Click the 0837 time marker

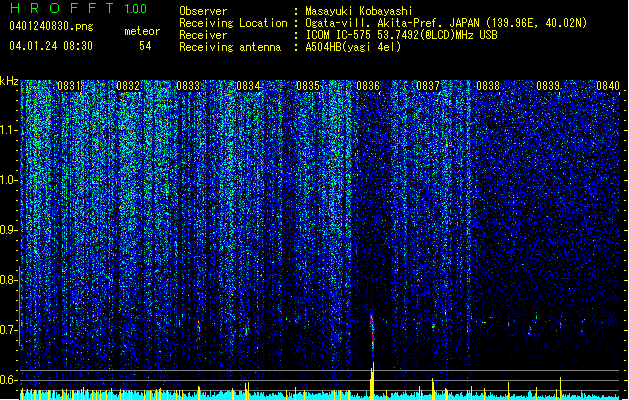coord(428,86)
